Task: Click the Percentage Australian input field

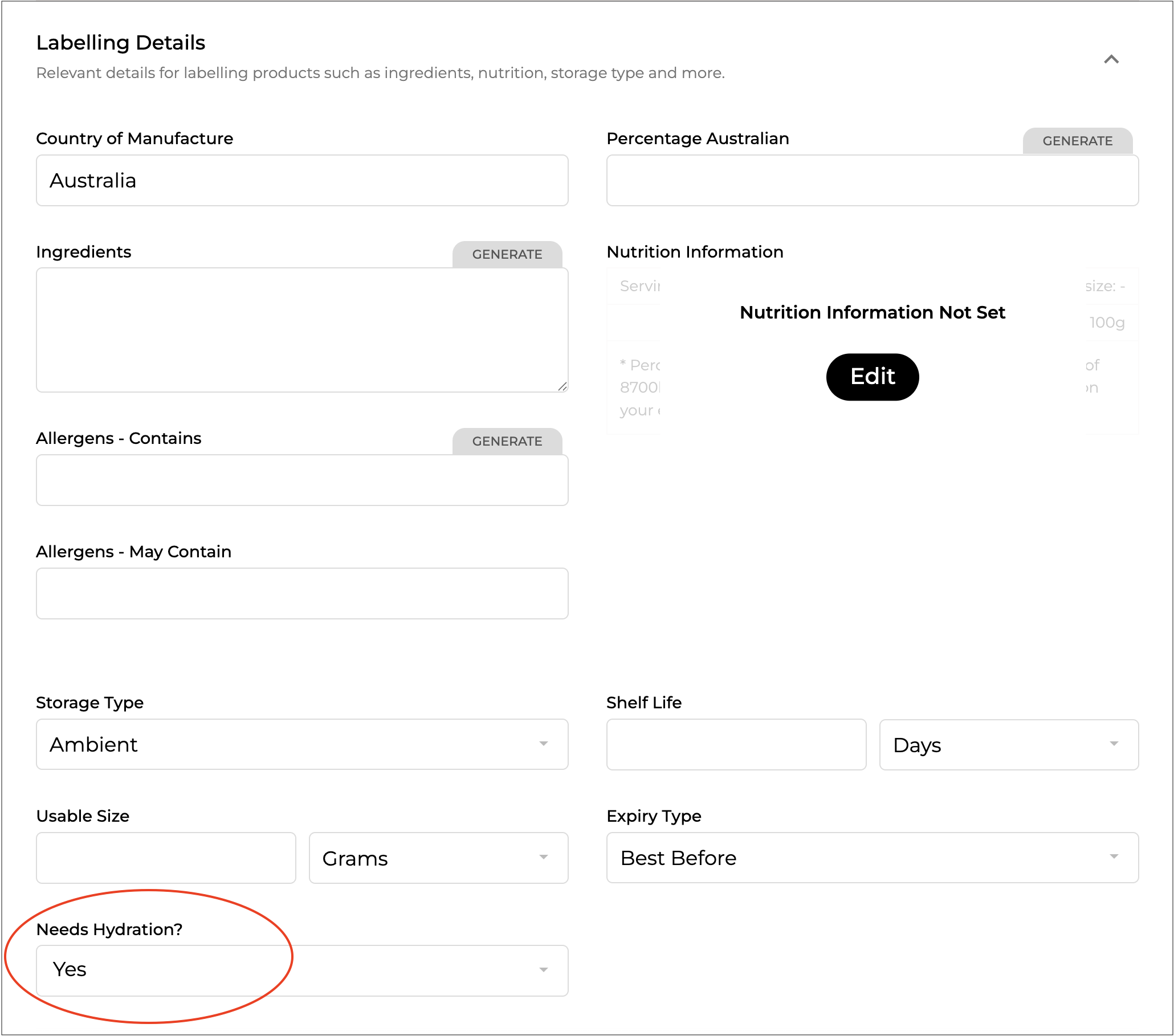Action: 872,180
